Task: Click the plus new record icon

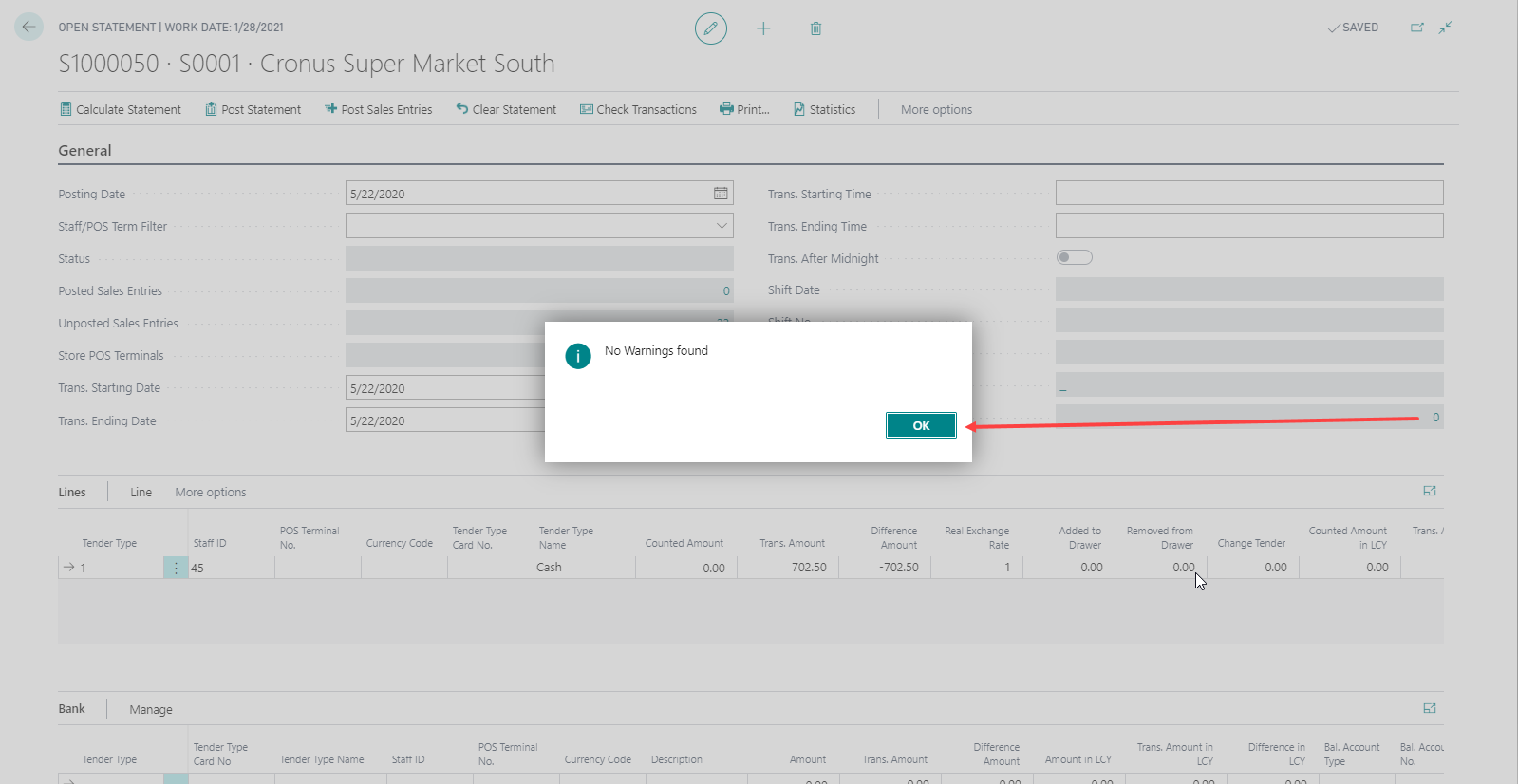Action: tap(763, 28)
